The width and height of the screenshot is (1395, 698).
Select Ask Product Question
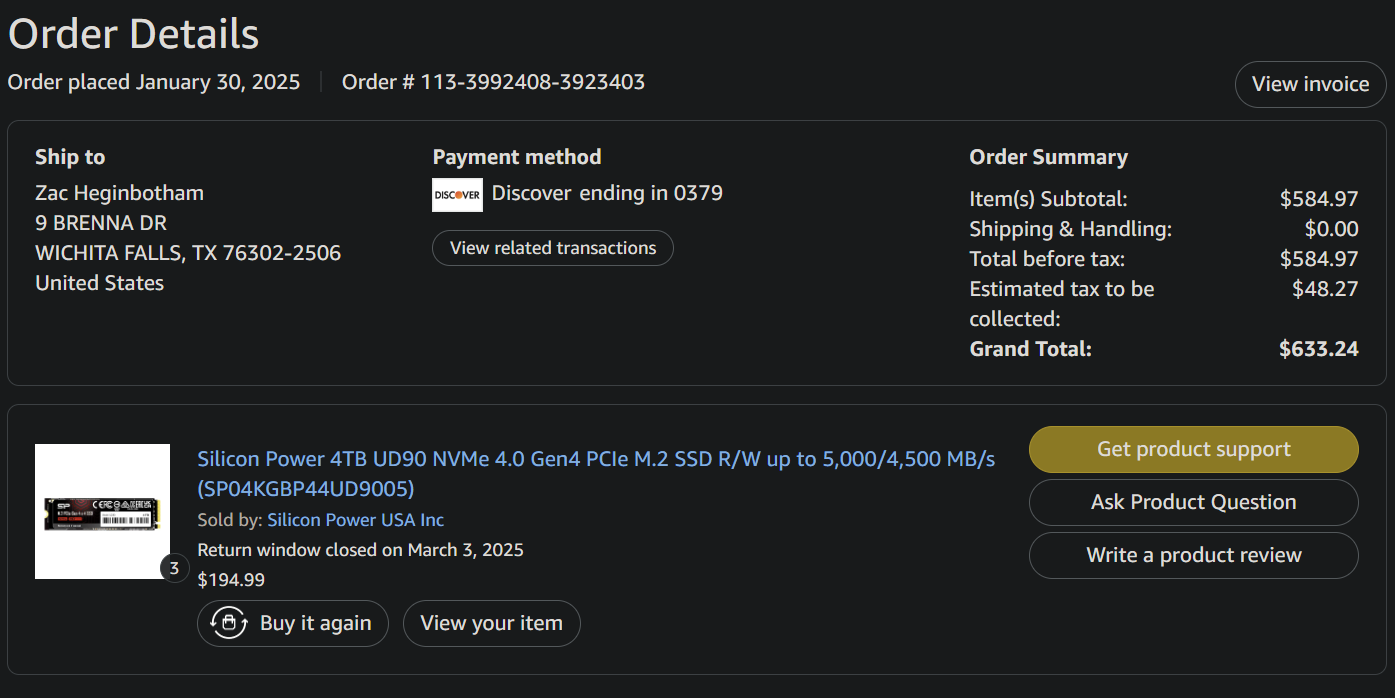tap(1193, 502)
